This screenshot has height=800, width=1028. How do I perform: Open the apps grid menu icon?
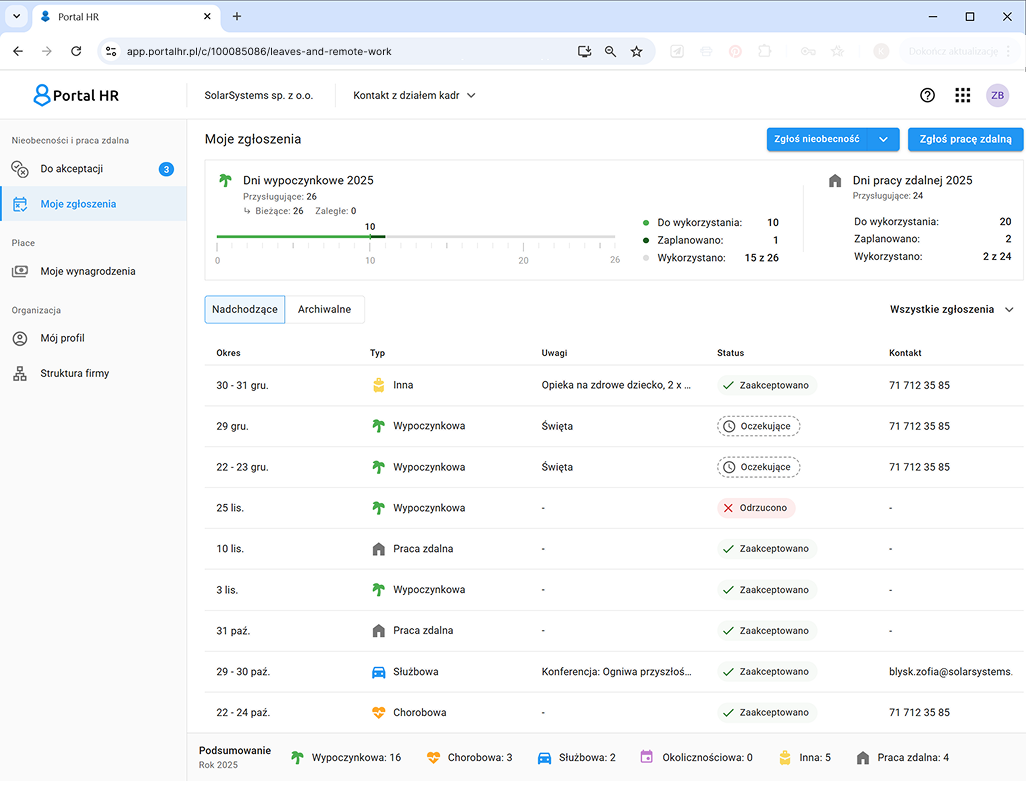(962, 95)
